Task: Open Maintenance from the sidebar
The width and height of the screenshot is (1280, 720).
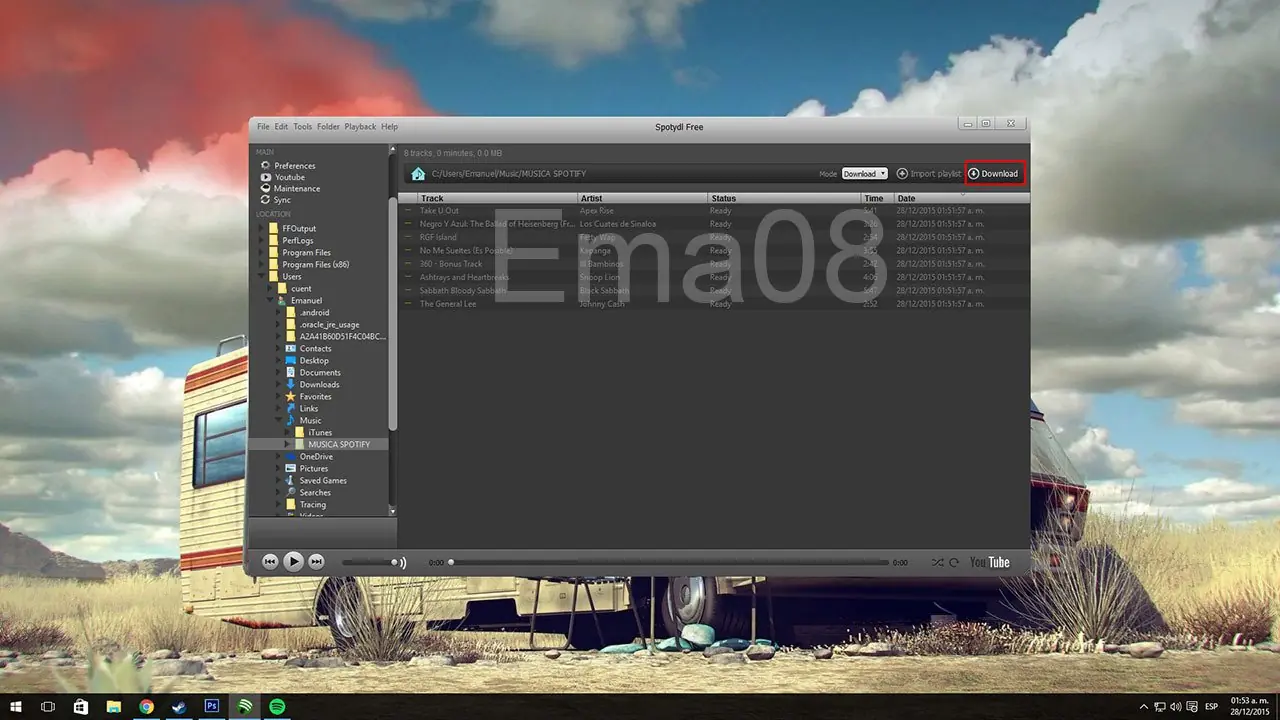Action: (290, 188)
